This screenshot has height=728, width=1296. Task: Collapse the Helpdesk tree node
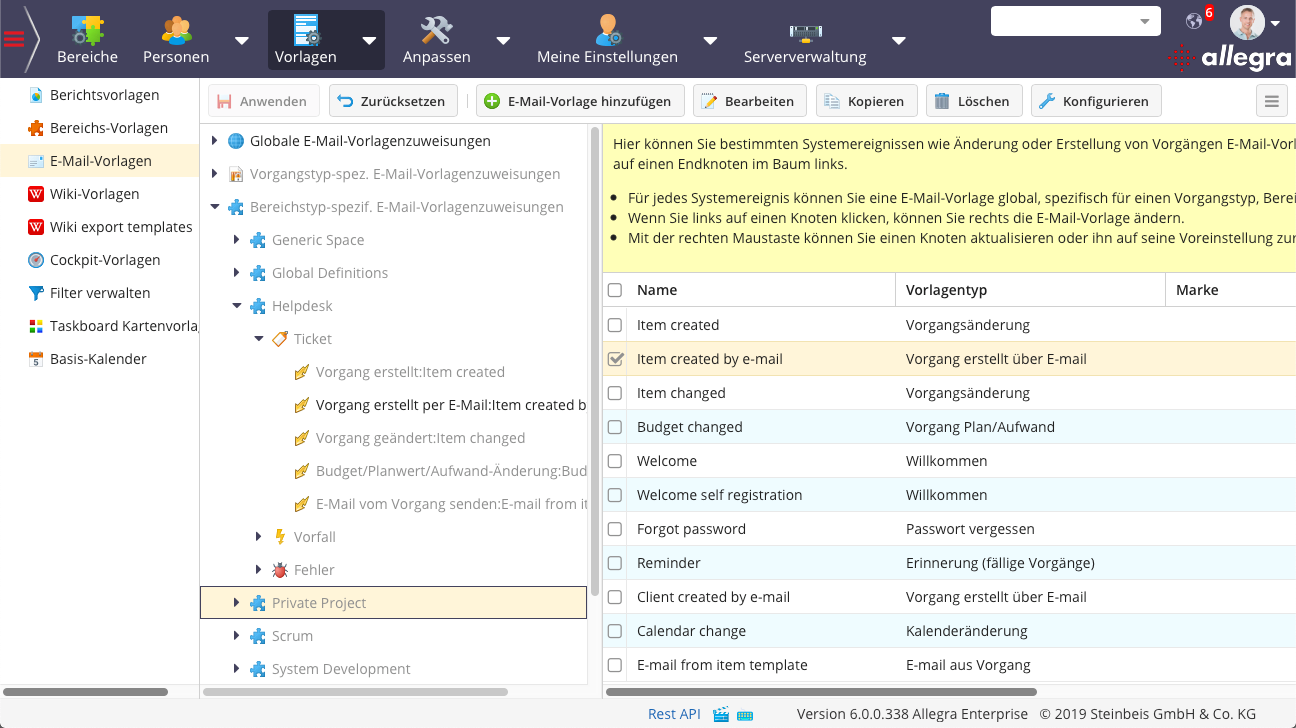(x=236, y=306)
